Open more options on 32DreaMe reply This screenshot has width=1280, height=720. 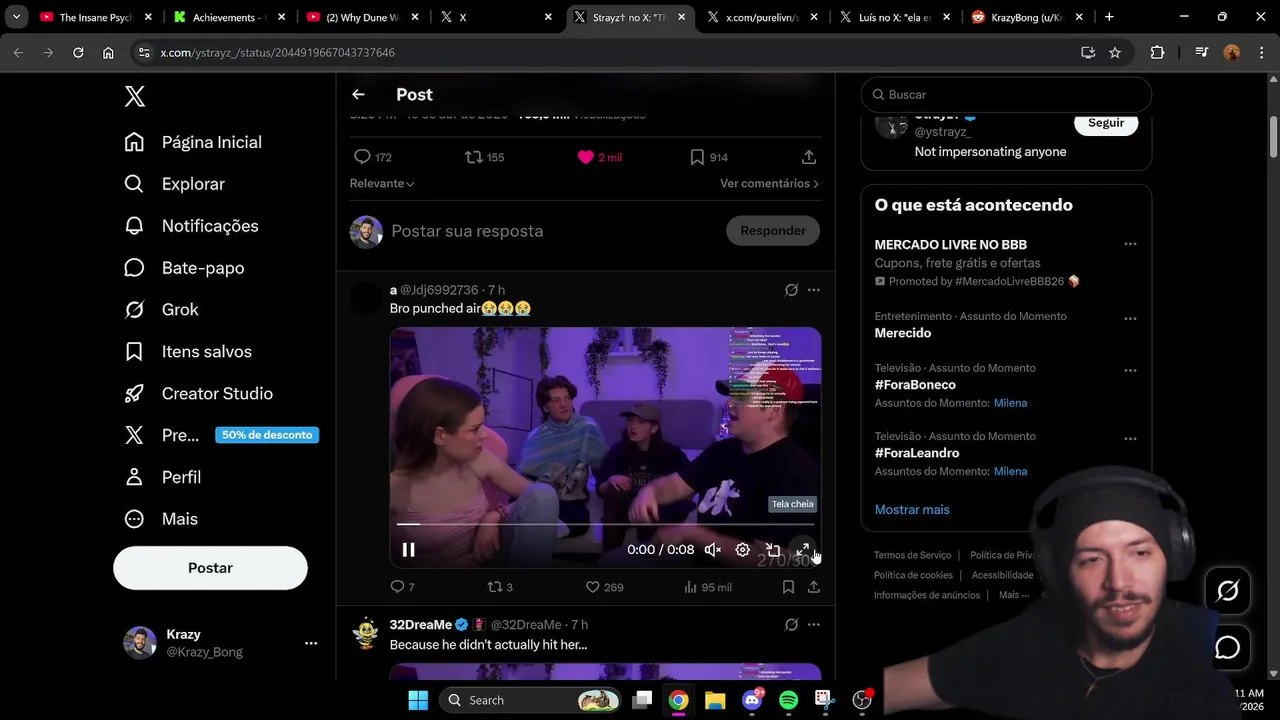click(814, 625)
